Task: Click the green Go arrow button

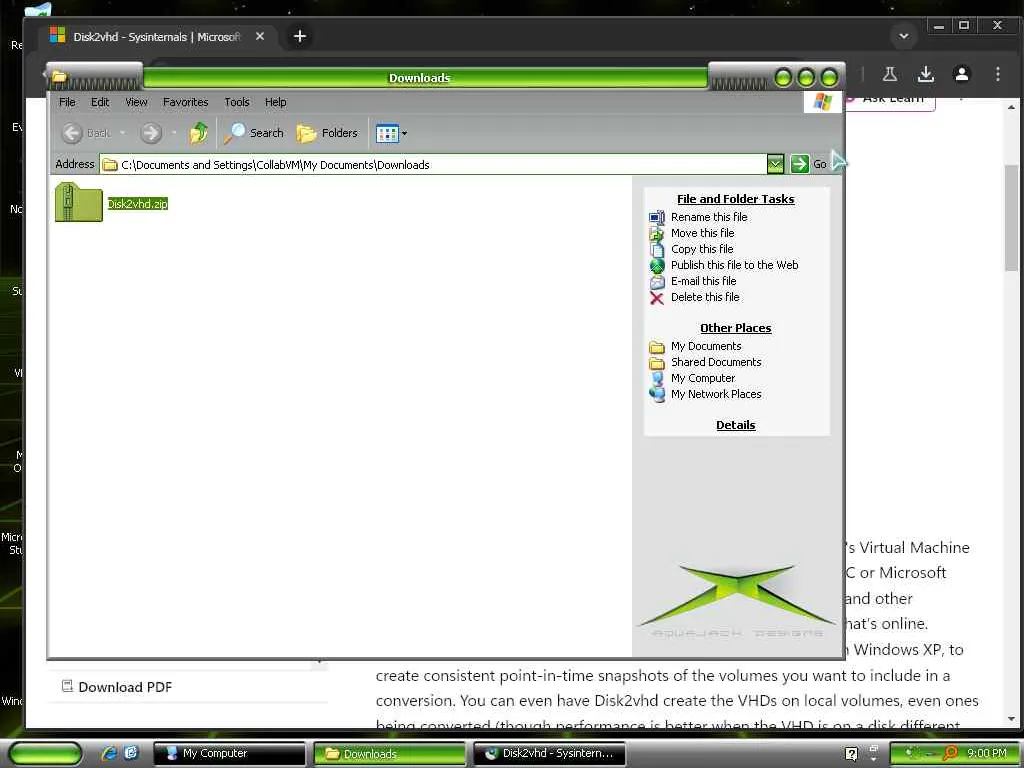Action: [x=799, y=164]
